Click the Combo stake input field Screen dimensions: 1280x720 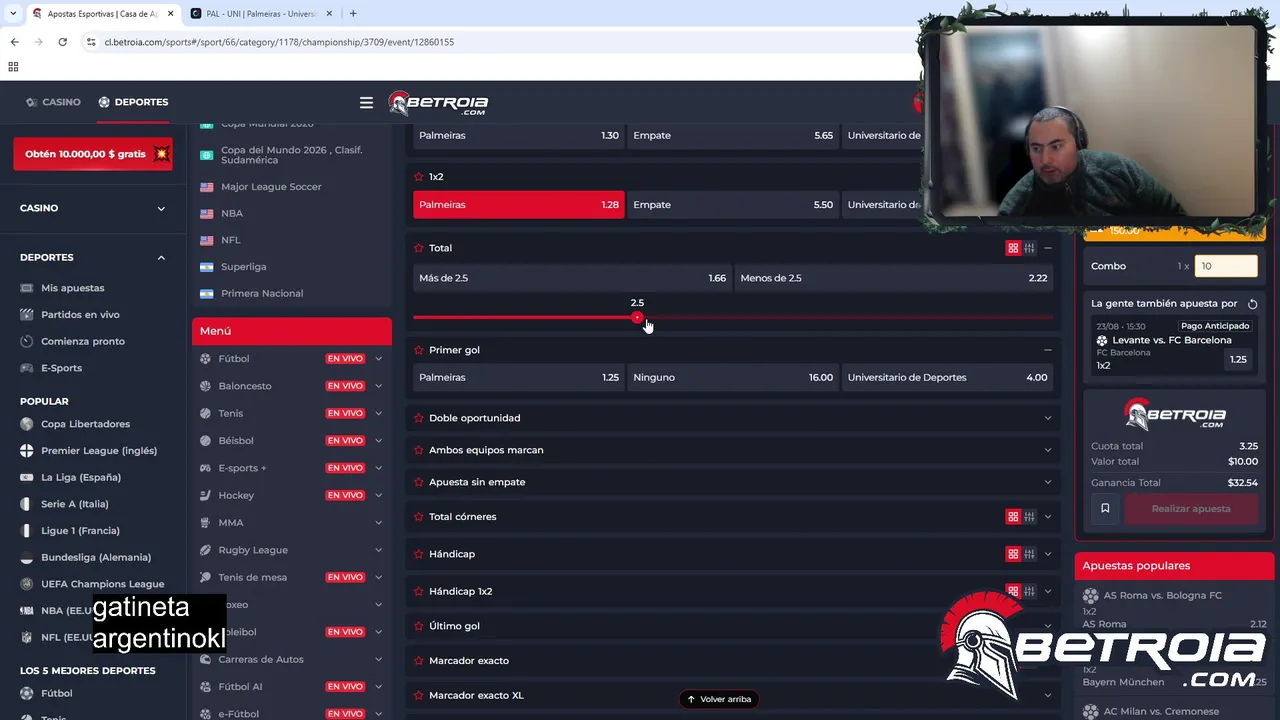[1226, 266]
